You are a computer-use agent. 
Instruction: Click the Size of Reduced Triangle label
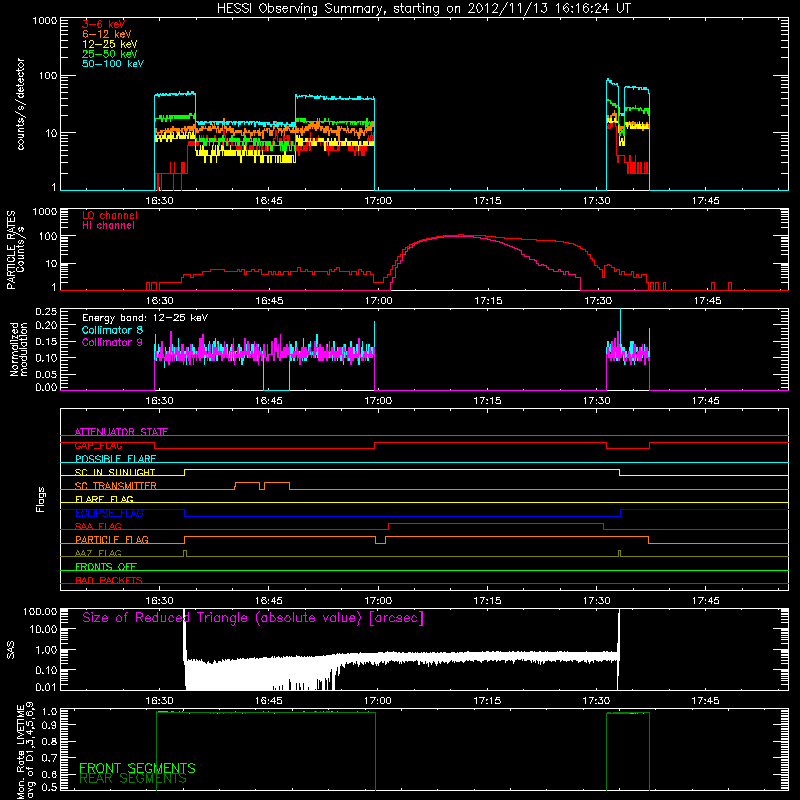pos(253,618)
